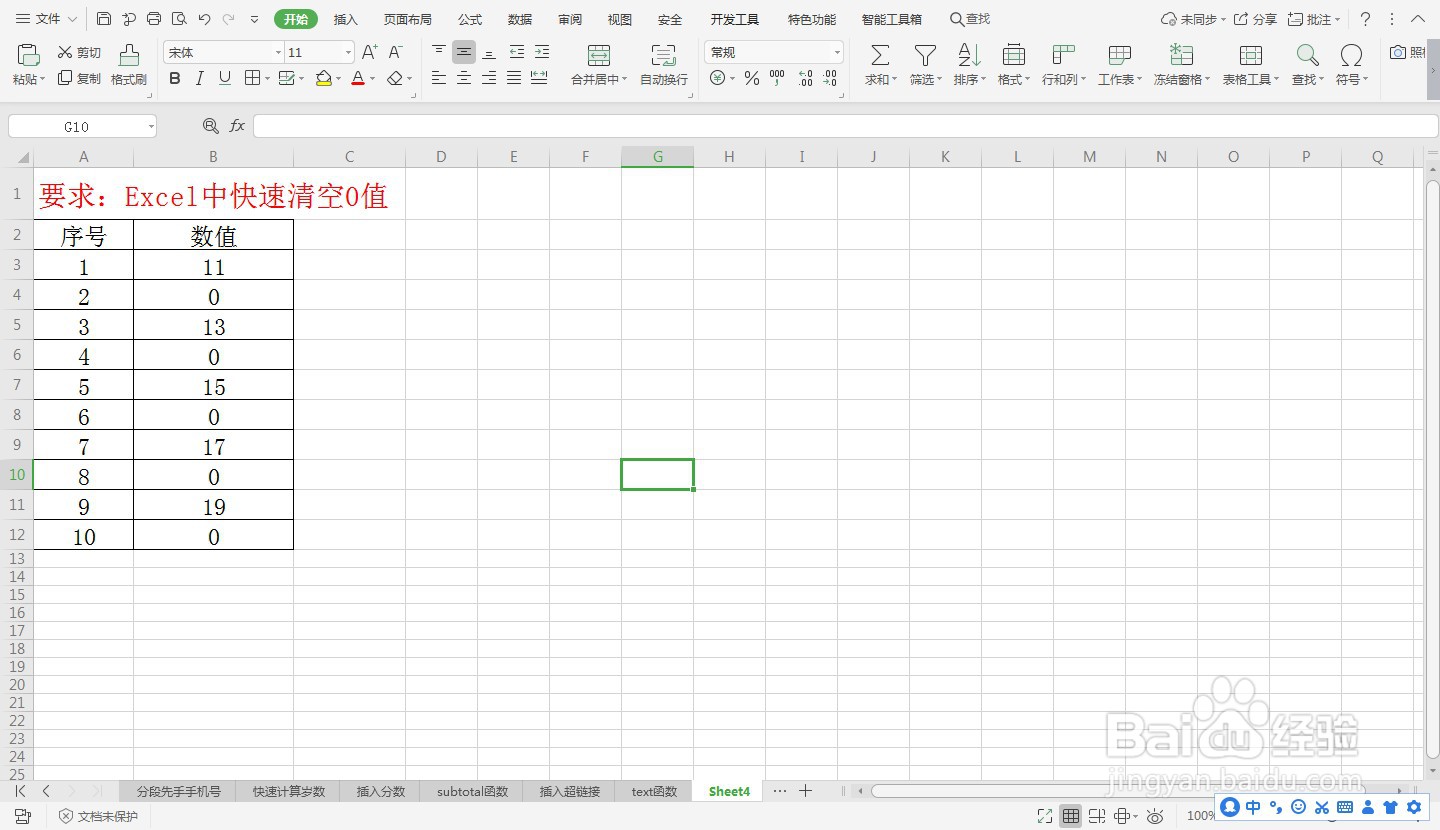Viewport: 1440px width, 830px height.
Task: Increase font size with A+ icon
Action: click(369, 52)
